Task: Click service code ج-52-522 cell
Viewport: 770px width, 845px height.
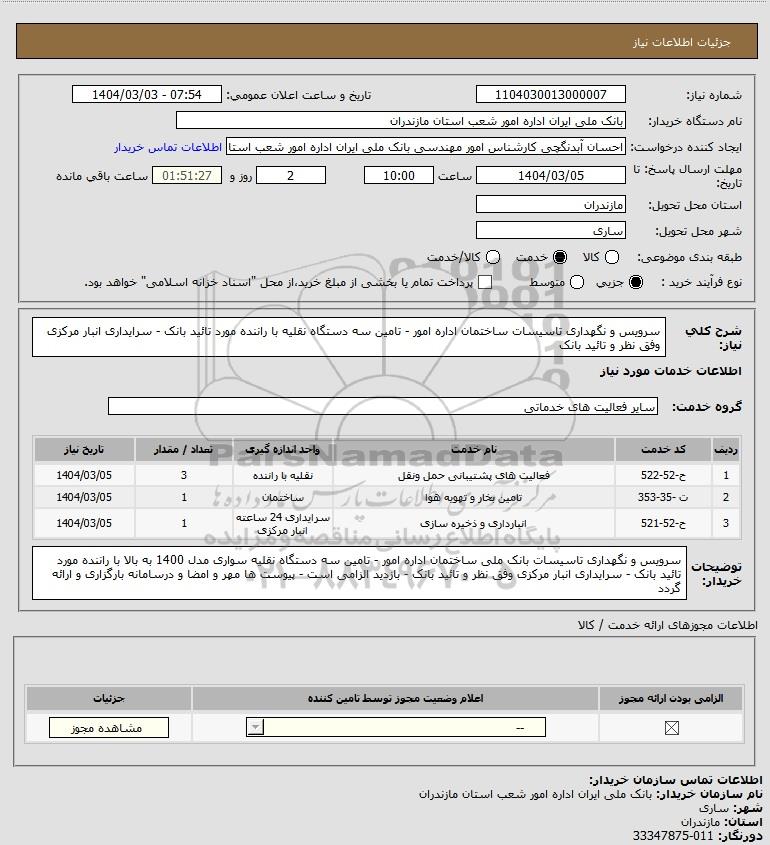Action: click(x=663, y=475)
